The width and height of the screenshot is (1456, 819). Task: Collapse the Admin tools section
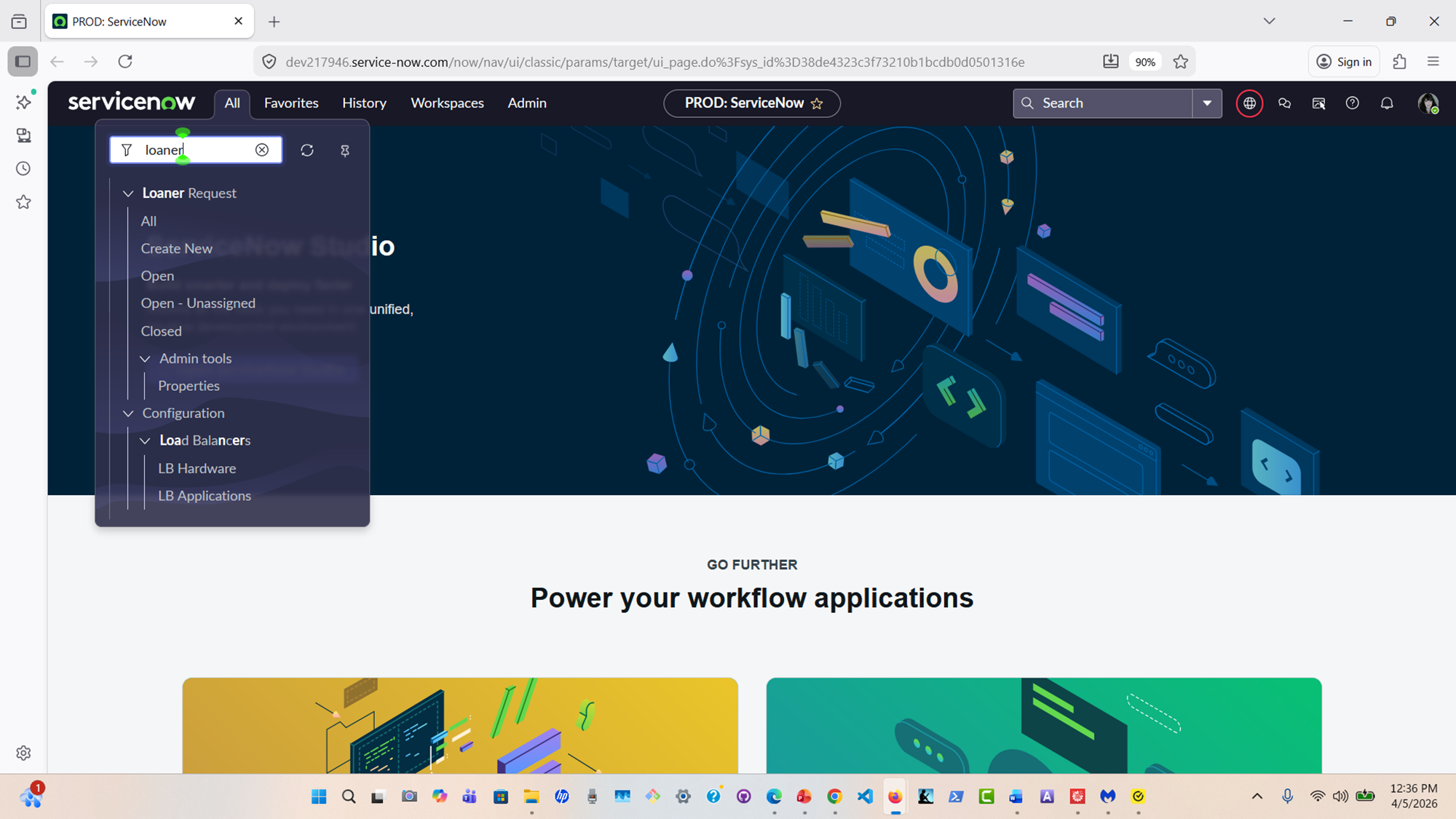click(x=146, y=358)
